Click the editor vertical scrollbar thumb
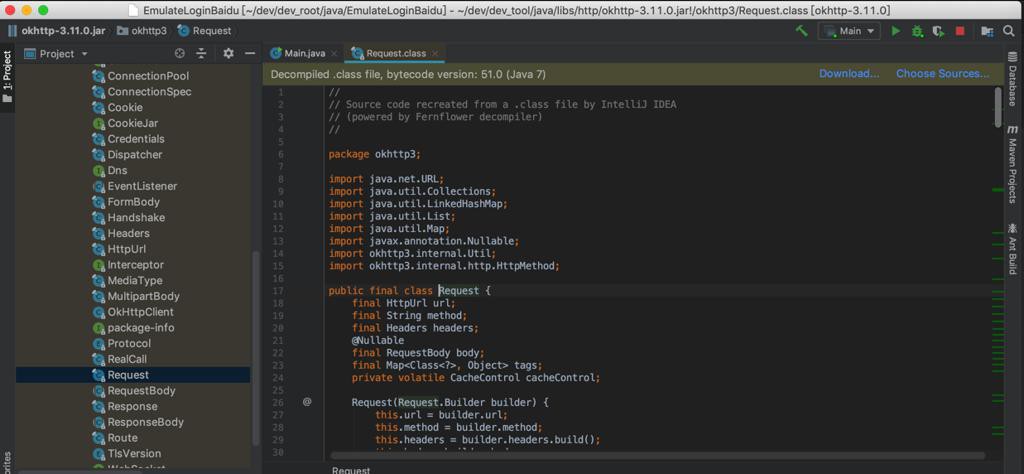 click(997, 107)
